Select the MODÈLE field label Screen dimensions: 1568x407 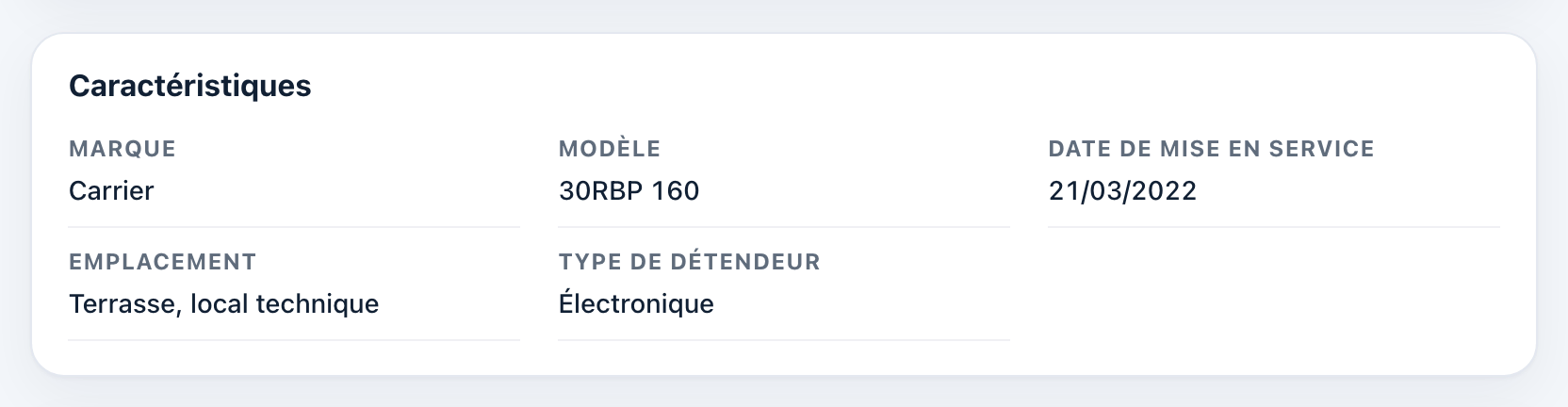(x=610, y=149)
